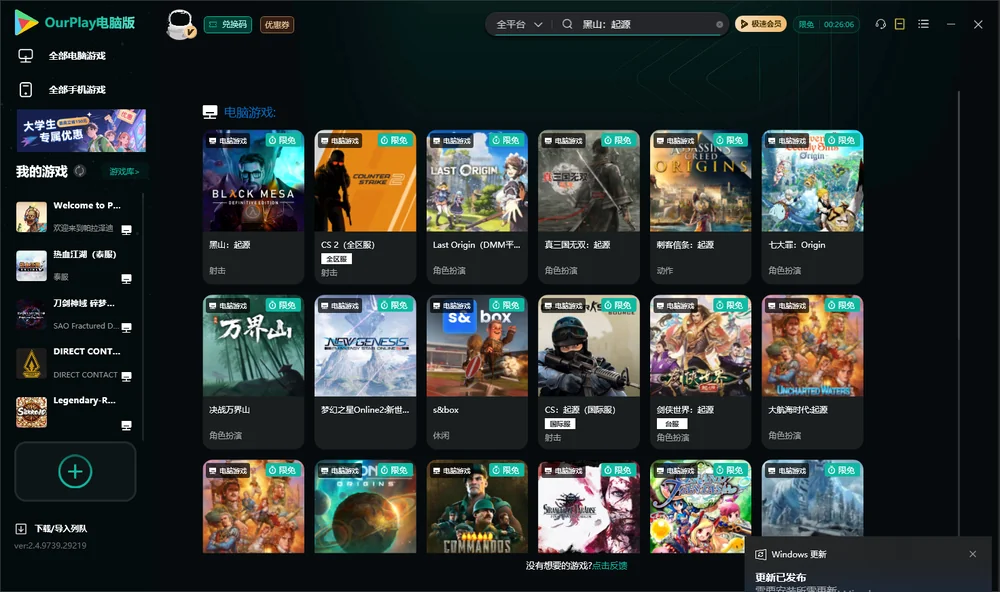
Task: Click the refresh icon beside 我的游戏
Action: [x=80, y=171]
